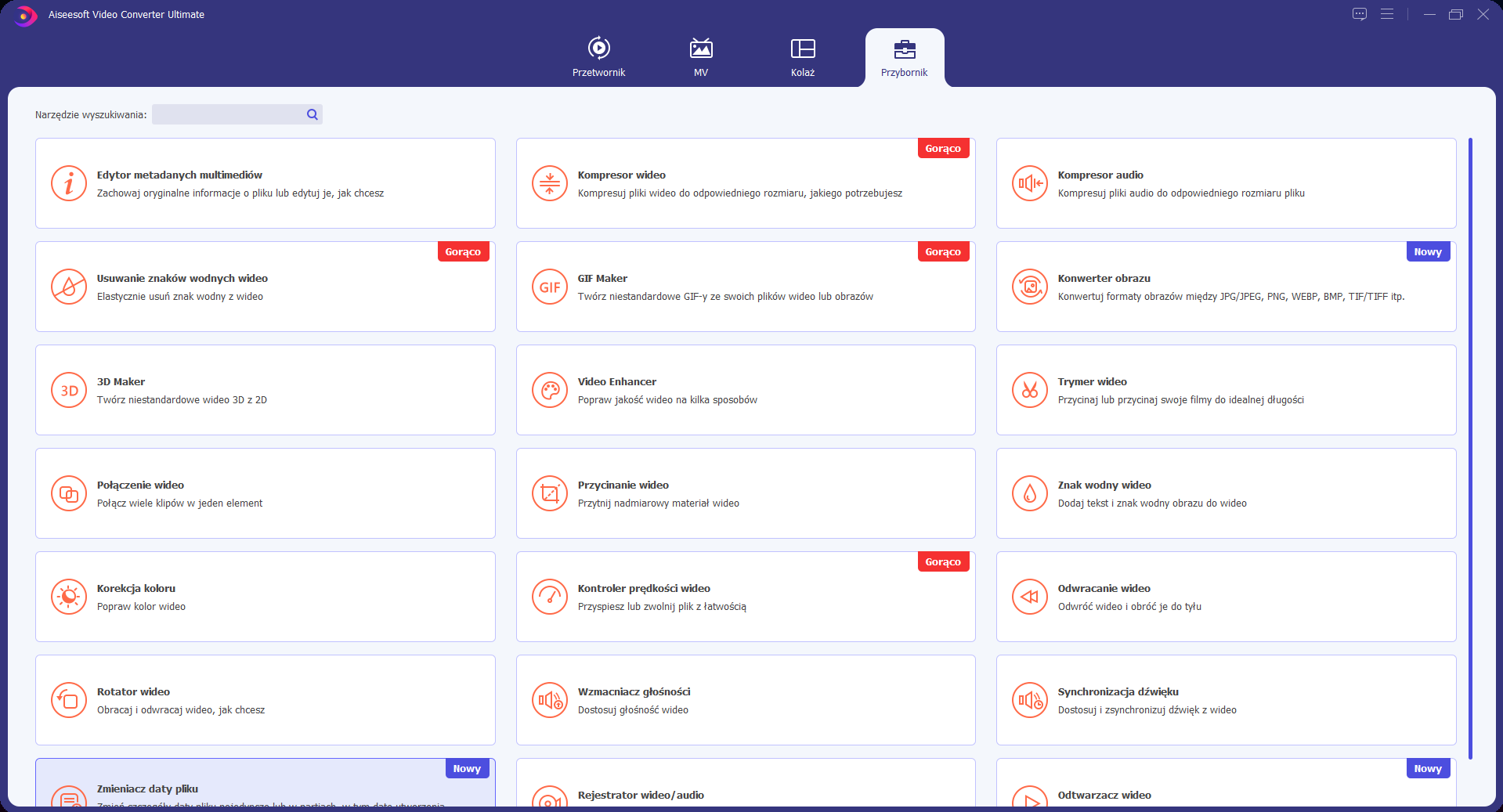Screen dimensions: 1503x812
Task: Click description "Połącz wiele klipów w jeden element"
Action: pos(179,503)
